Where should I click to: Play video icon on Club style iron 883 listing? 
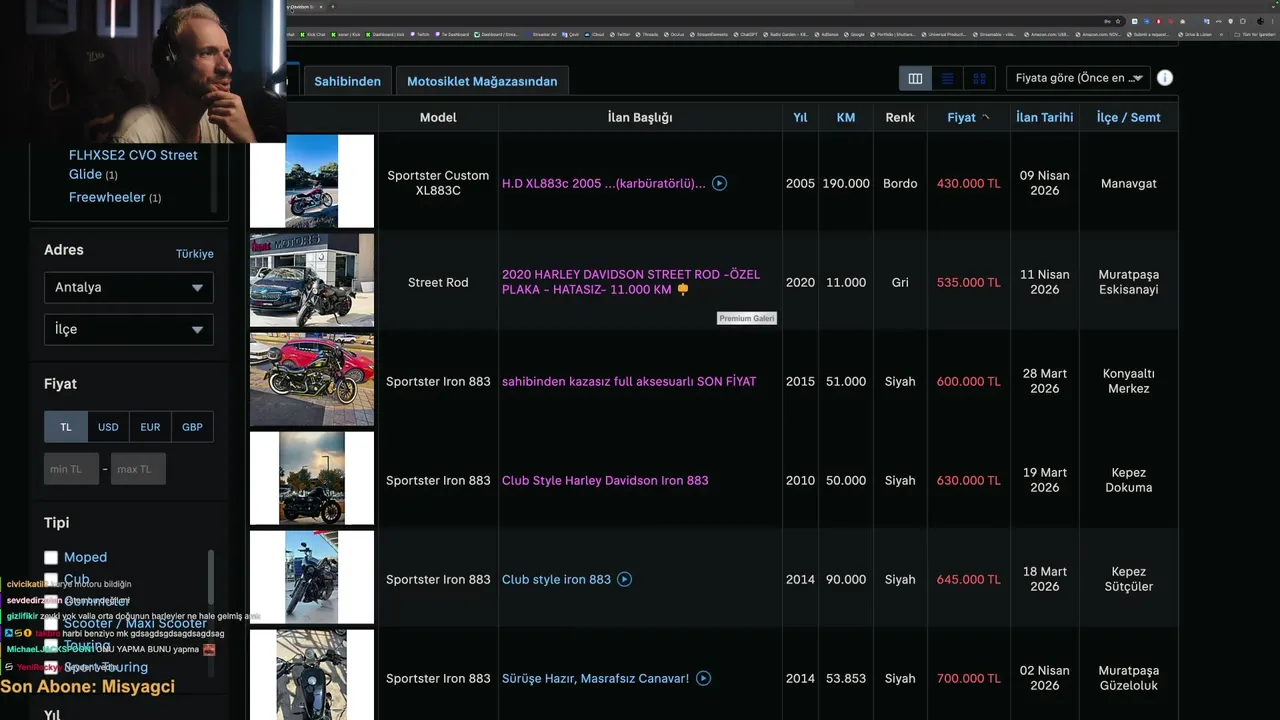624,579
